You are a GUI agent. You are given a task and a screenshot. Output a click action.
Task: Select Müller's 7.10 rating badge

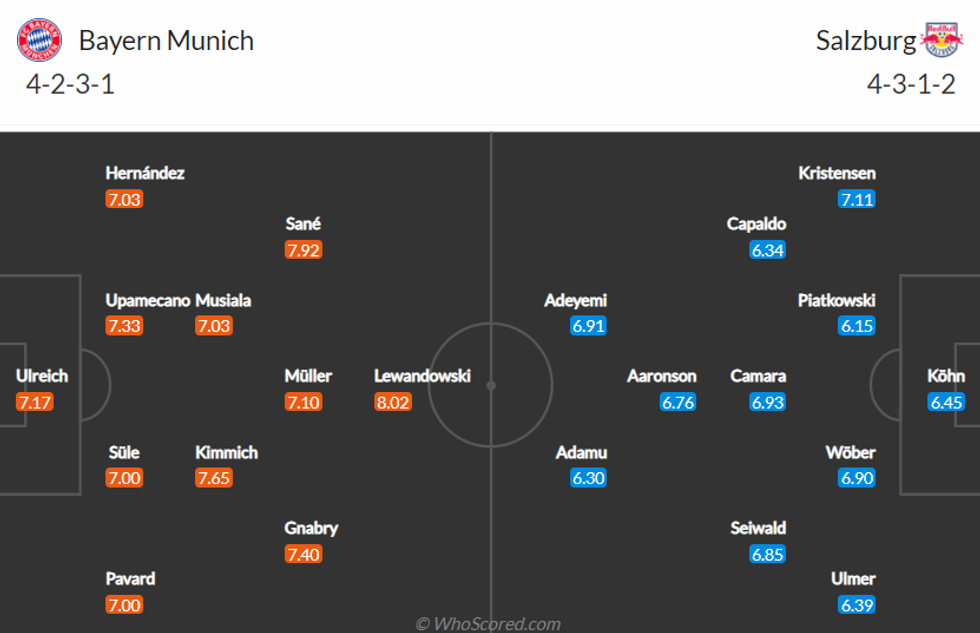tap(303, 402)
